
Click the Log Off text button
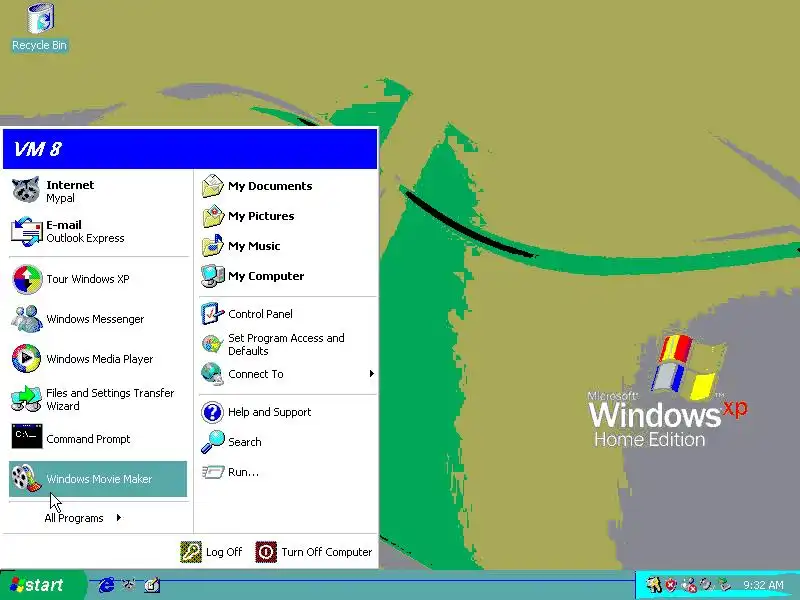pyautogui.click(x=224, y=552)
